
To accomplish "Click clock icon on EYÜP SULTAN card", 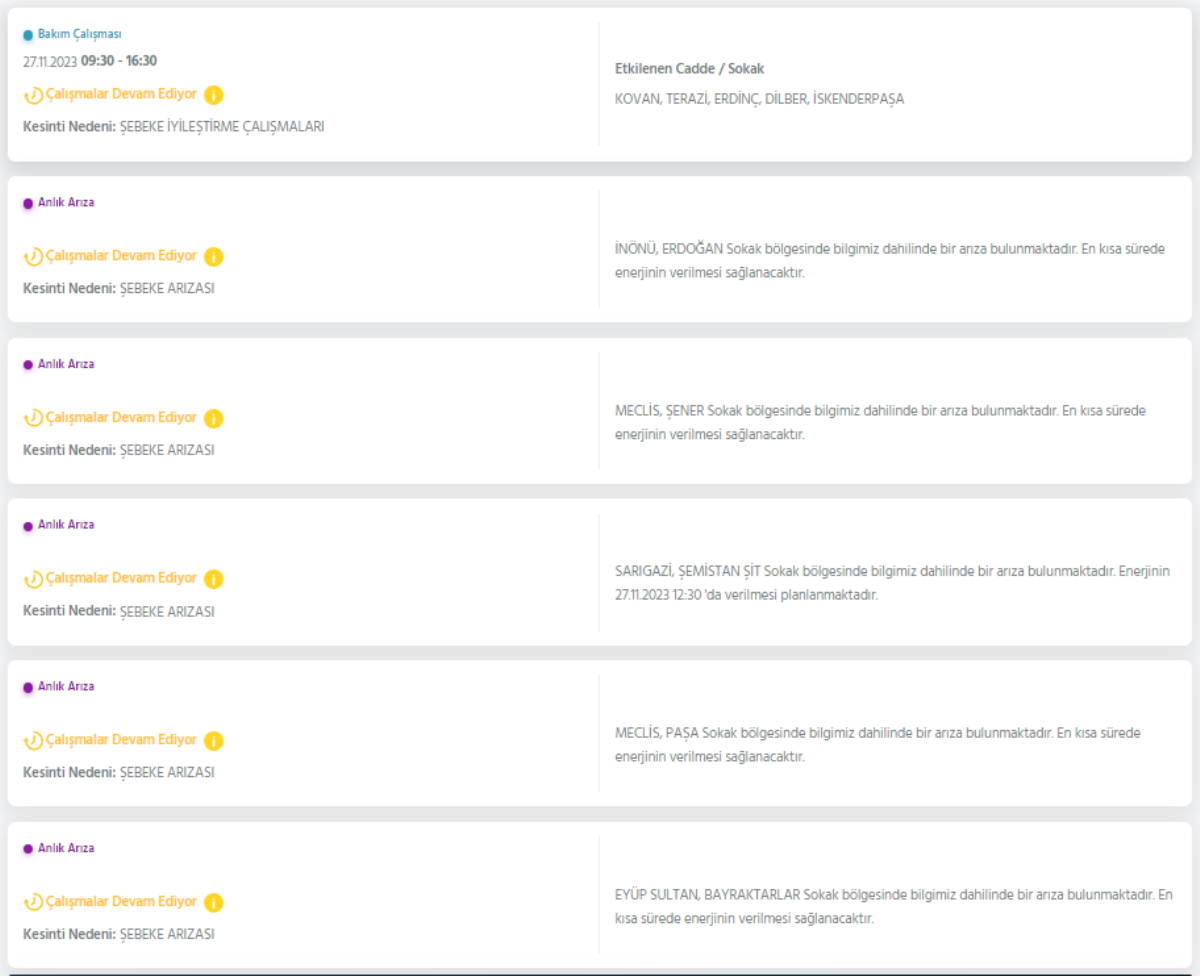I will [33, 903].
